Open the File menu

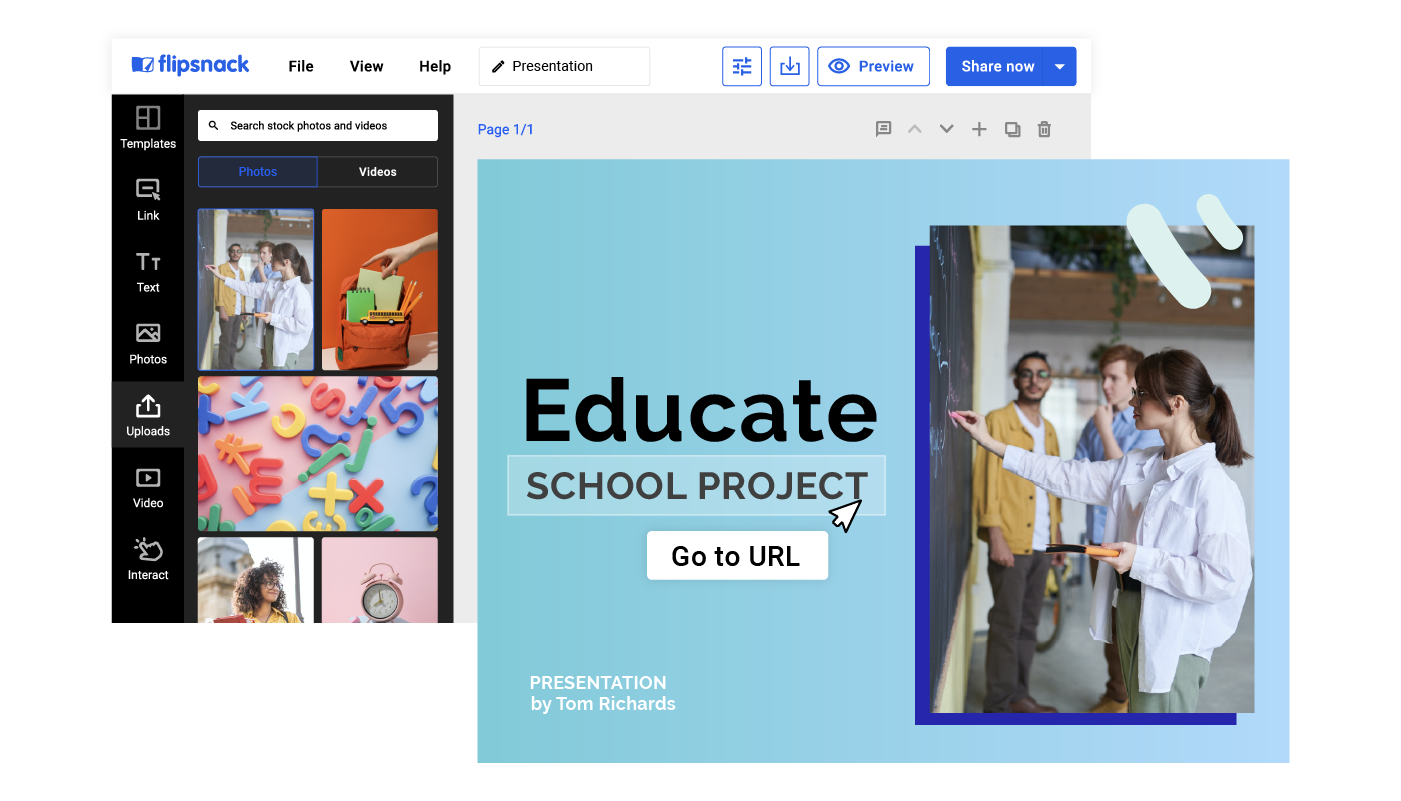300,66
